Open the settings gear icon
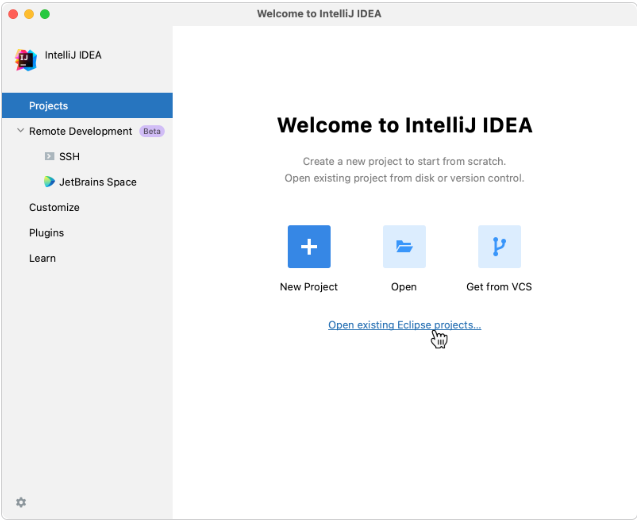637x521 pixels. [21, 502]
